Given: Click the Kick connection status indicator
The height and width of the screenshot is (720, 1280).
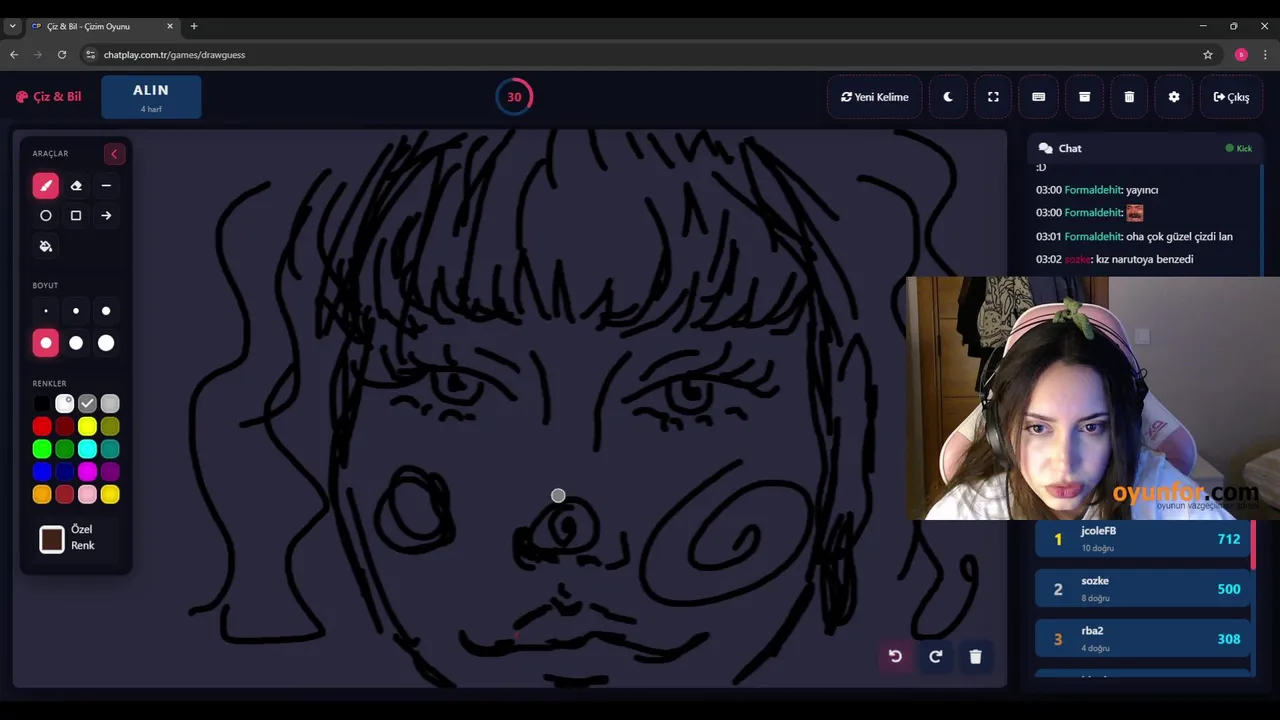Looking at the screenshot, I should point(1239,148).
